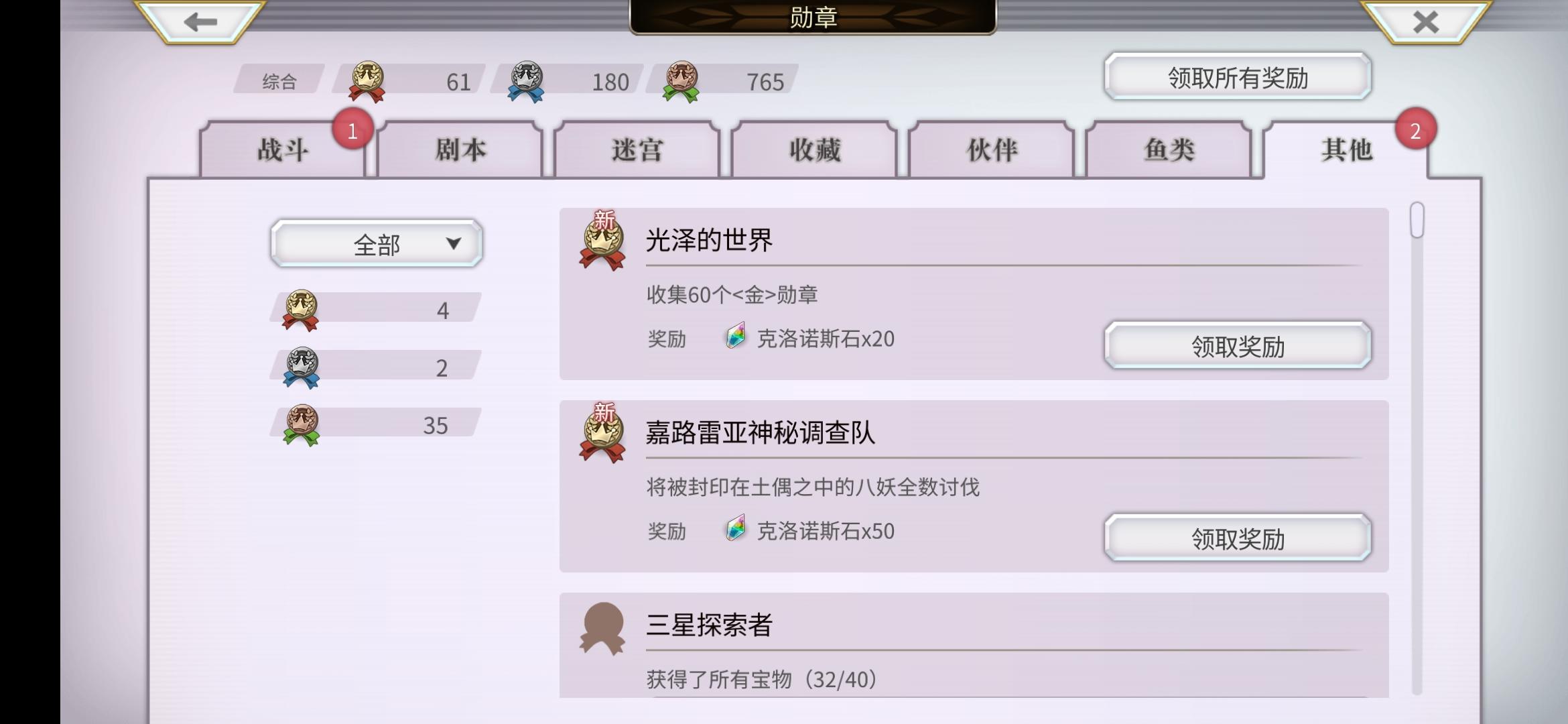
Task: Select the silver medal filter showing 2
Action: click(375, 367)
